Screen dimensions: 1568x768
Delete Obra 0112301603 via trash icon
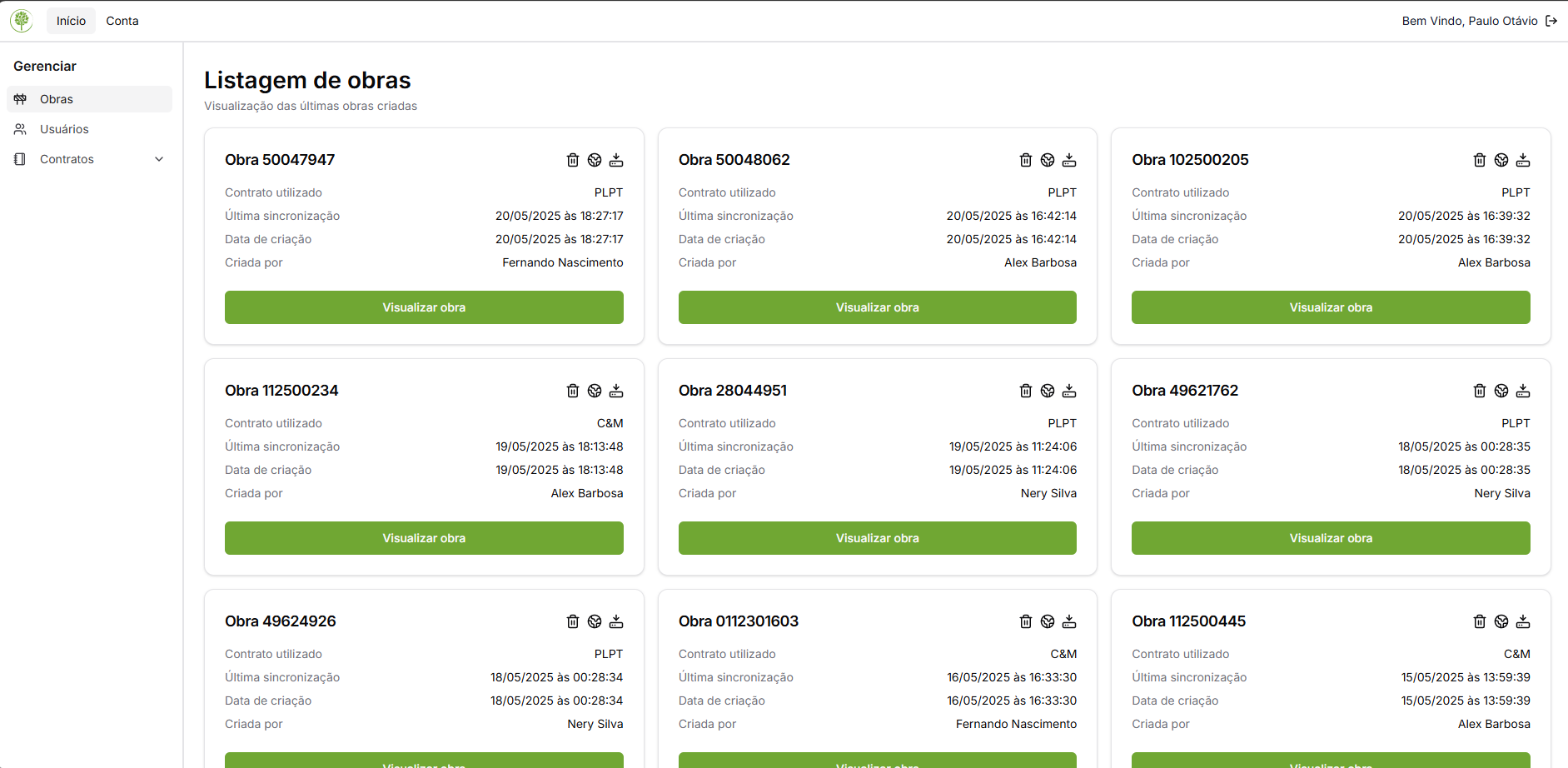pyautogui.click(x=1026, y=621)
